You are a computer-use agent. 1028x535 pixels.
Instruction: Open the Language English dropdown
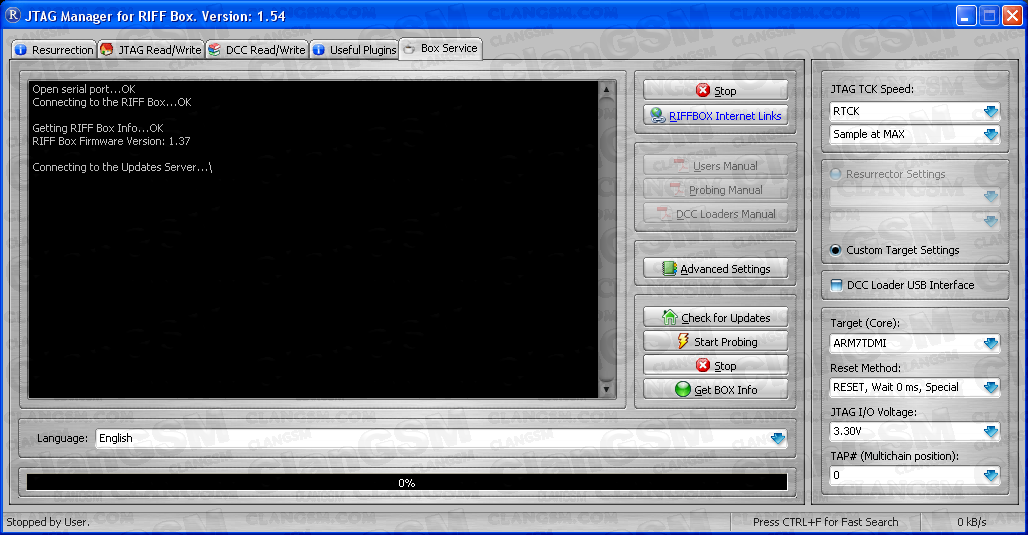click(778, 438)
